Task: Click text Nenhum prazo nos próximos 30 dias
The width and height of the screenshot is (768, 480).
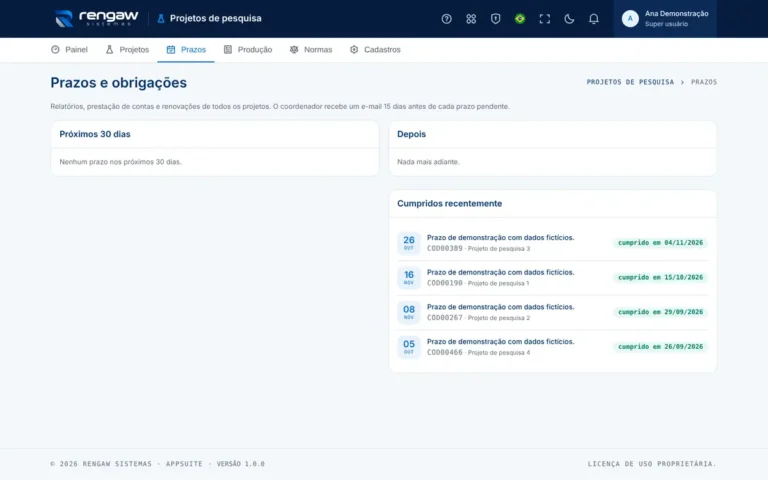Action: pyautogui.click(x=120, y=162)
